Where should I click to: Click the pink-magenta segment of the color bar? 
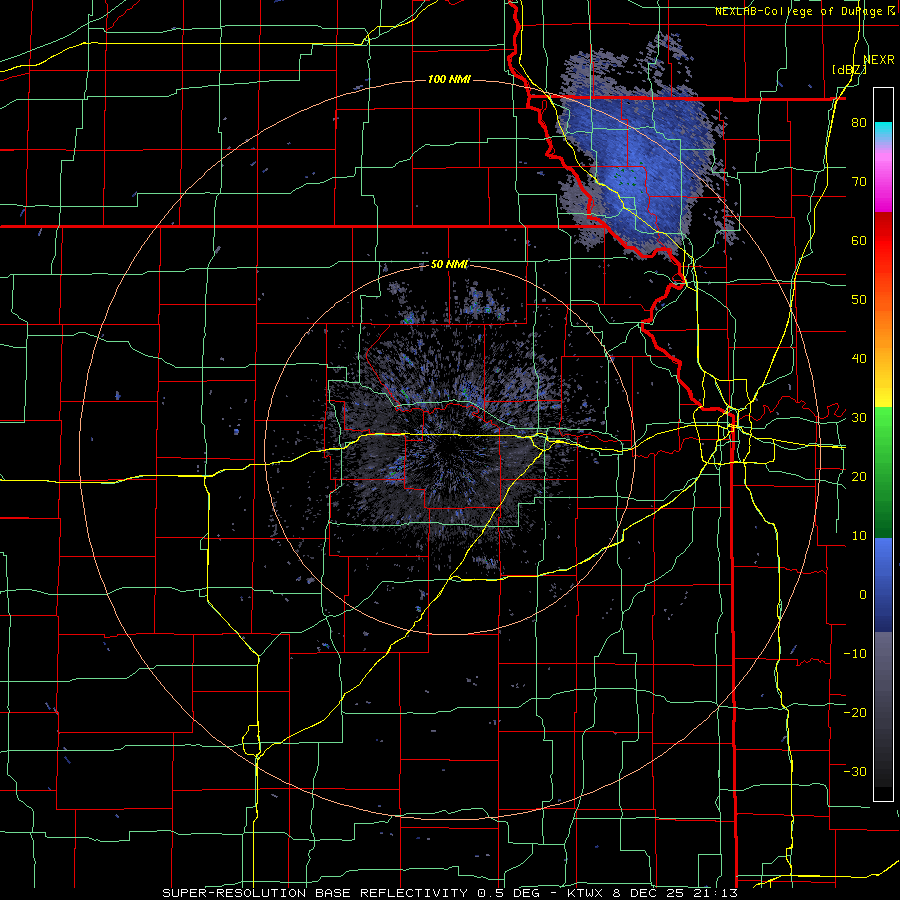tap(883, 179)
